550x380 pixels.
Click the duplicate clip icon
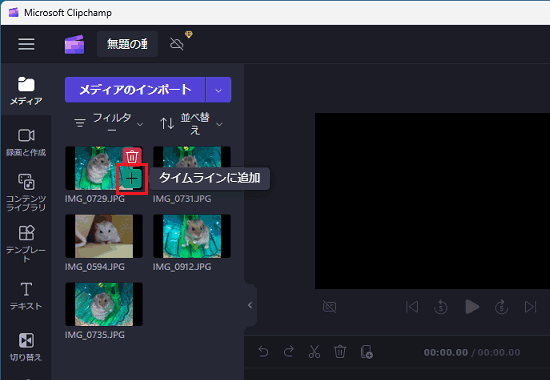[x=367, y=352]
